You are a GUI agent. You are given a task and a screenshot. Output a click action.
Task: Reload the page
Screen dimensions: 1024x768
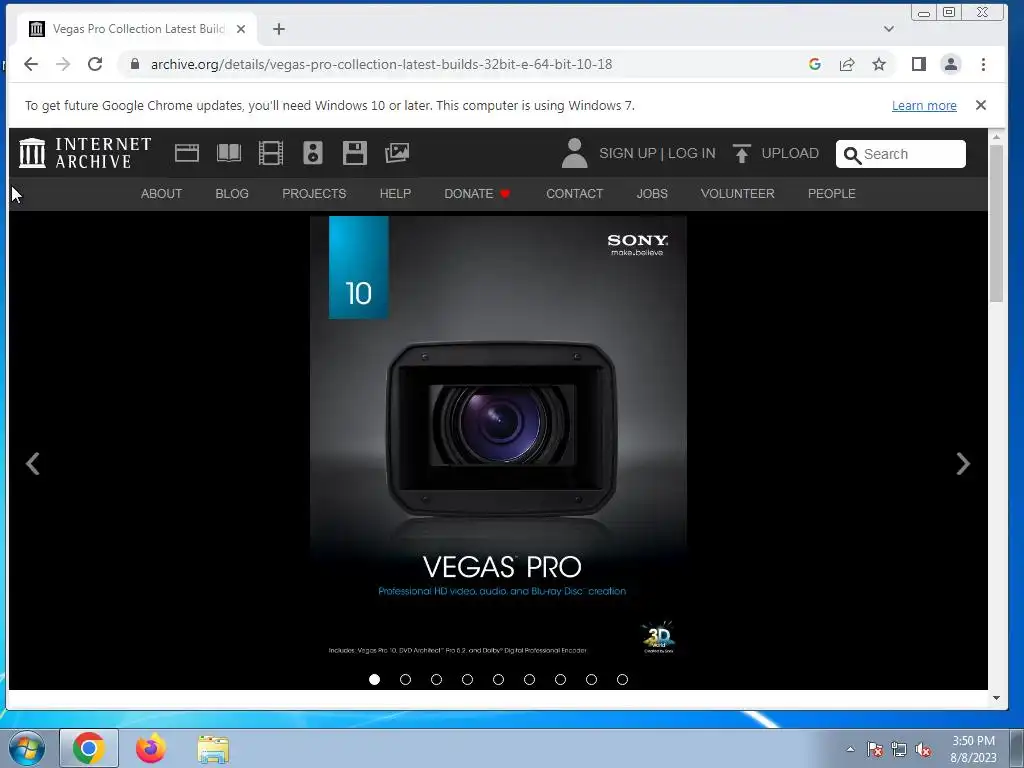[95, 64]
